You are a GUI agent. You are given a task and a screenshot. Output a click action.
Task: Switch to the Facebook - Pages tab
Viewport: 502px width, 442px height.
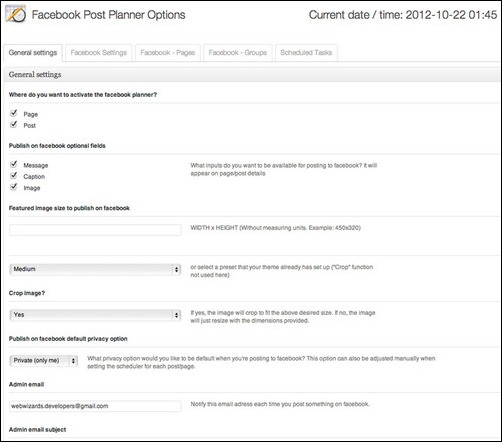[168, 53]
